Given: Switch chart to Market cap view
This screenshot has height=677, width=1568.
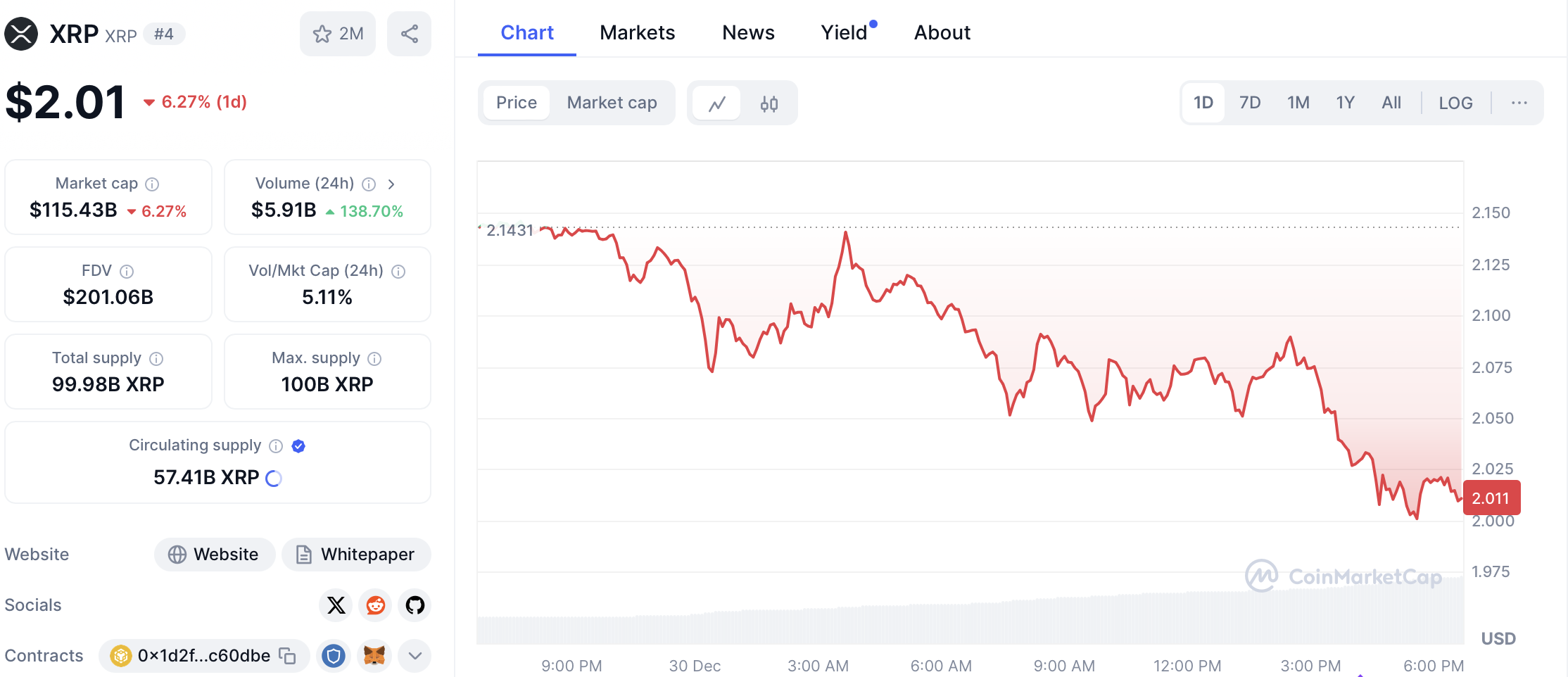Looking at the screenshot, I should coord(612,103).
